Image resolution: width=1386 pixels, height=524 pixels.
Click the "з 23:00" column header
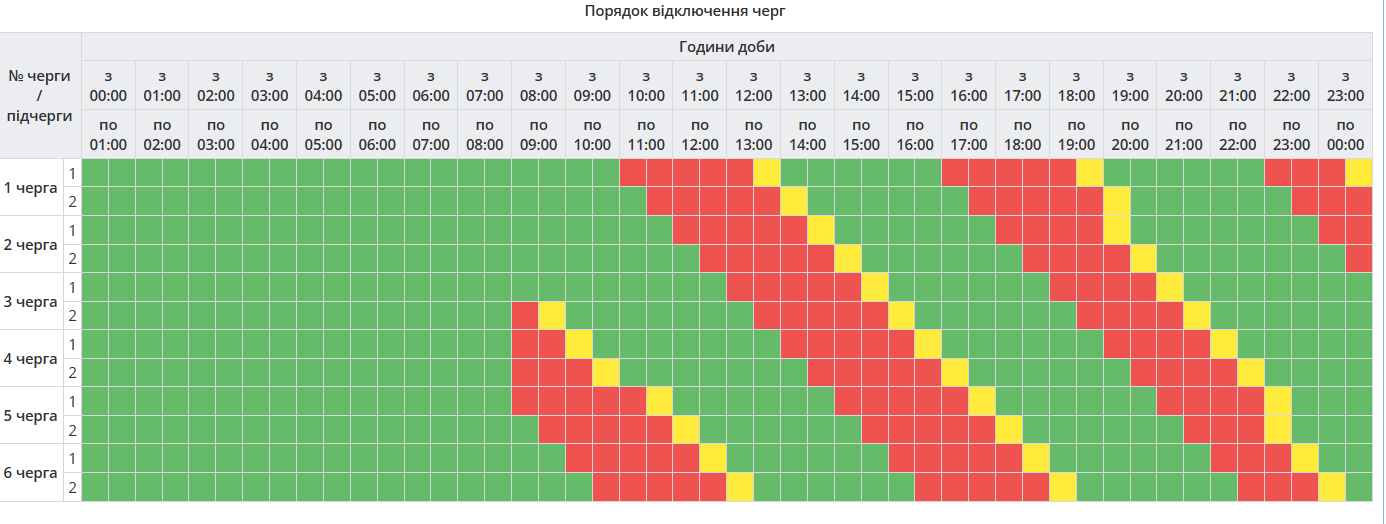(1345, 86)
